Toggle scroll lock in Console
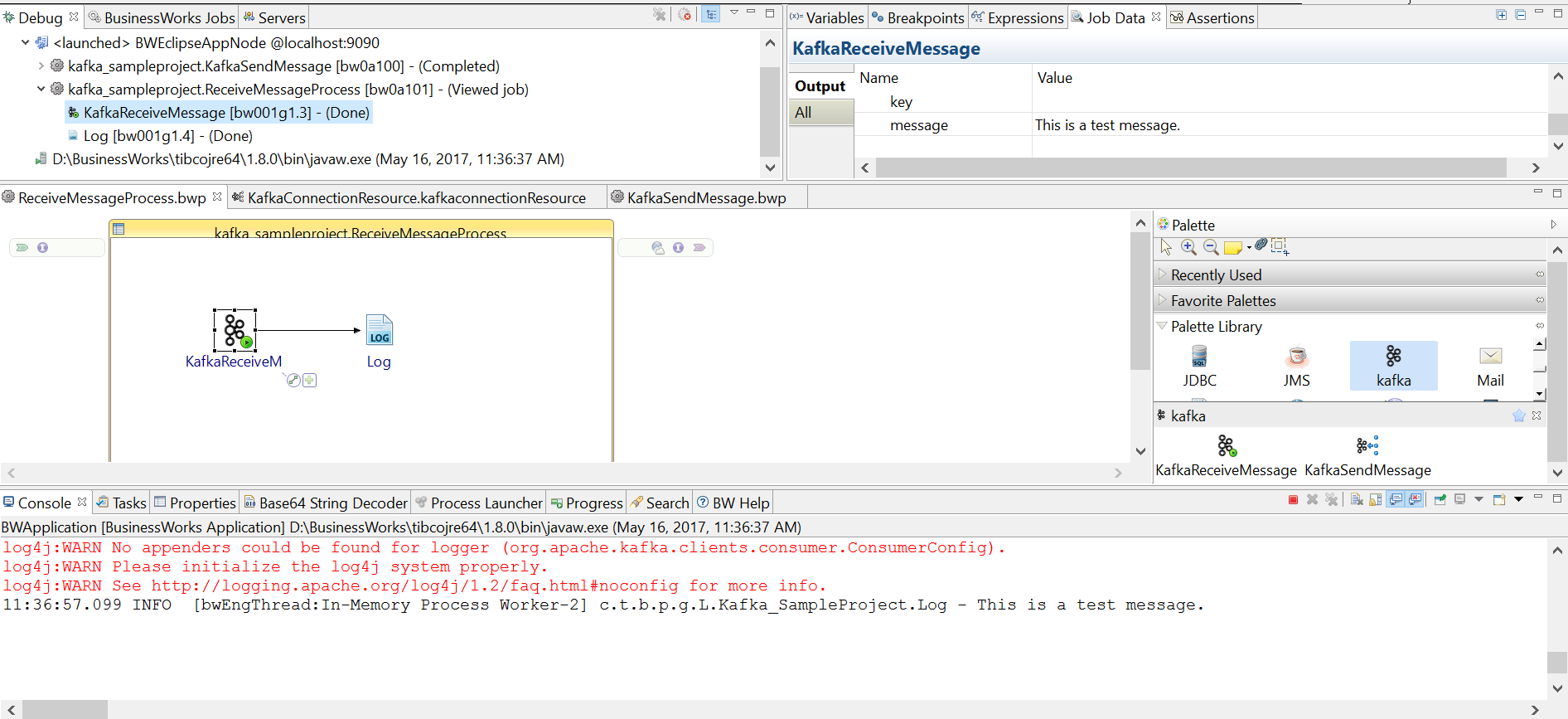The image size is (1568, 719). pyautogui.click(x=1376, y=499)
